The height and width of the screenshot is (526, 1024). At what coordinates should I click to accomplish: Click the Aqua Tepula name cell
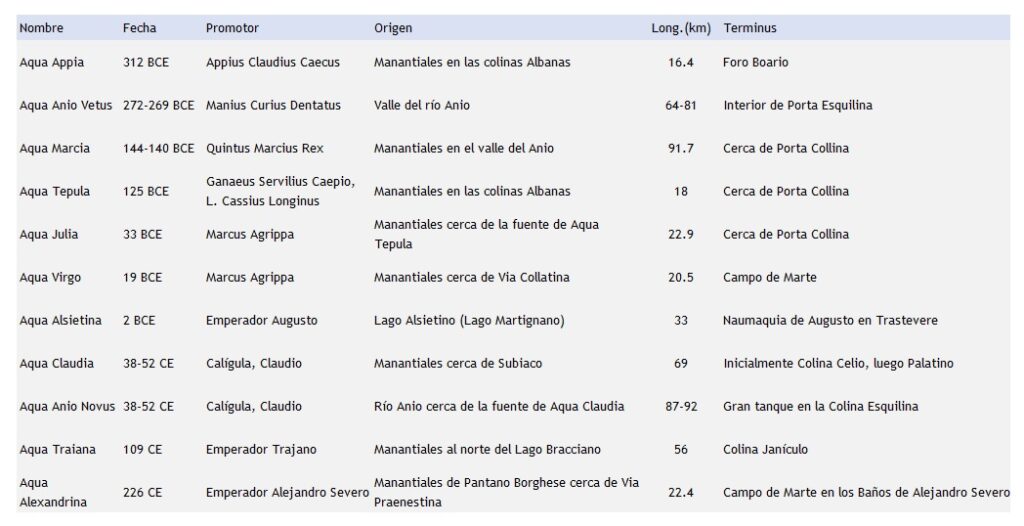point(54,191)
